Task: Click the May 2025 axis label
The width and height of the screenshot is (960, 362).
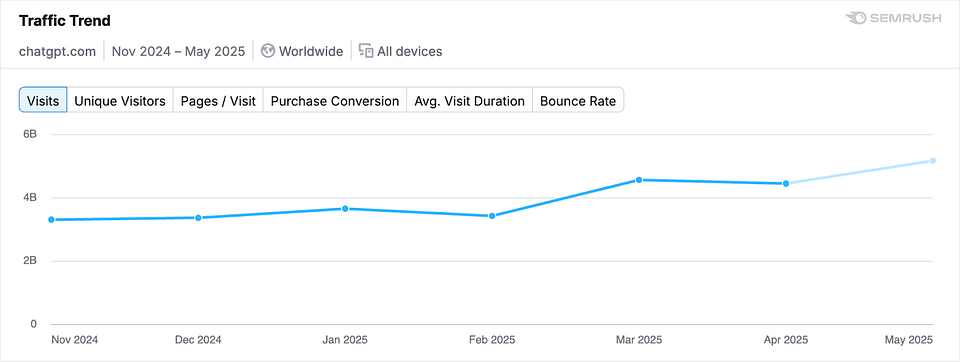Action: (x=909, y=339)
